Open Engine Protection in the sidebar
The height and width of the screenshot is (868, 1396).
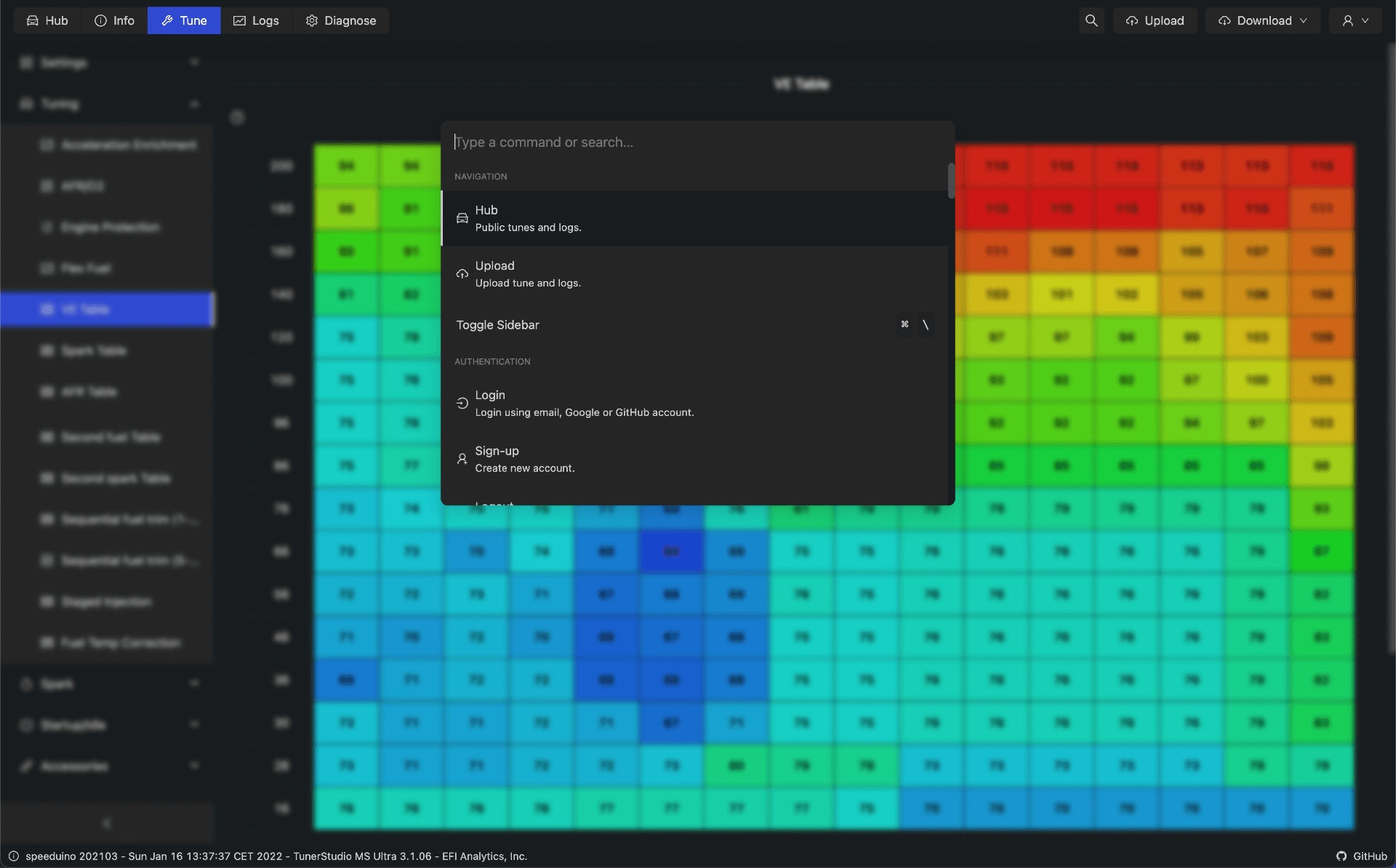pyautogui.click(x=108, y=228)
